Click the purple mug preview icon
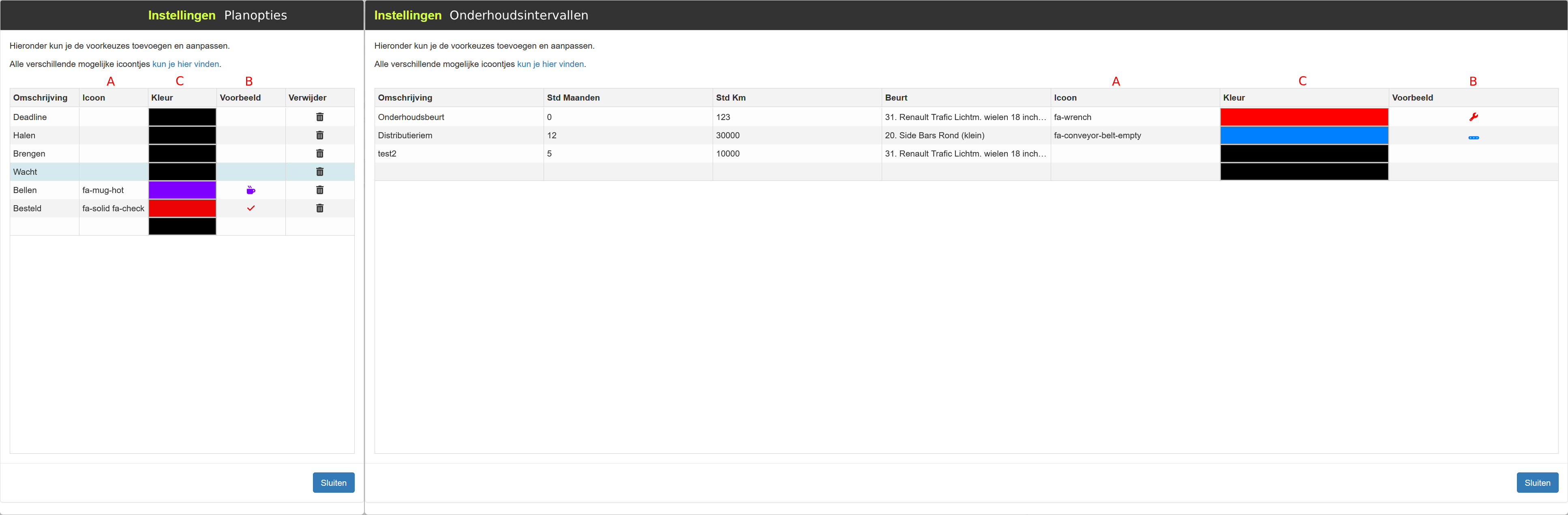The image size is (1568, 515). 251,191
